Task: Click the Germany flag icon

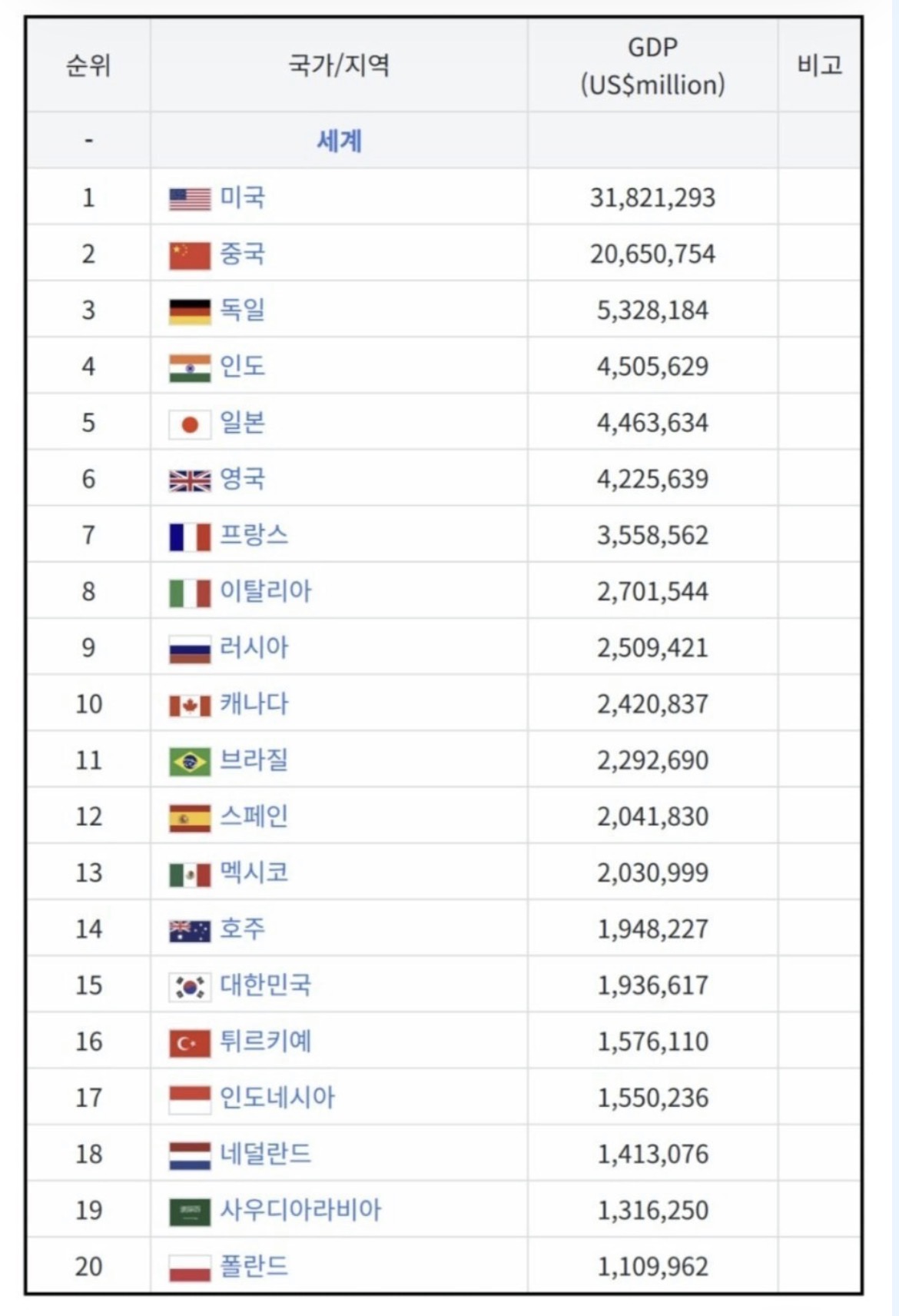Action: pos(190,312)
